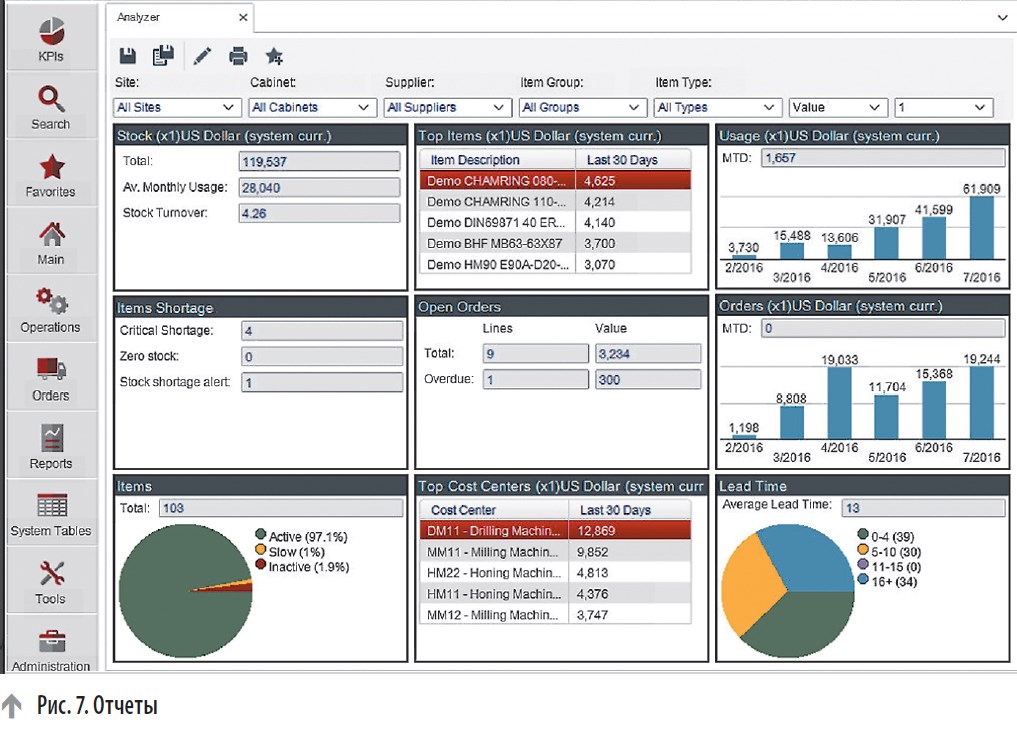The width and height of the screenshot is (1017, 732).
Task: Expand the All Suppliers dropdown
Action: coord(447,107)
